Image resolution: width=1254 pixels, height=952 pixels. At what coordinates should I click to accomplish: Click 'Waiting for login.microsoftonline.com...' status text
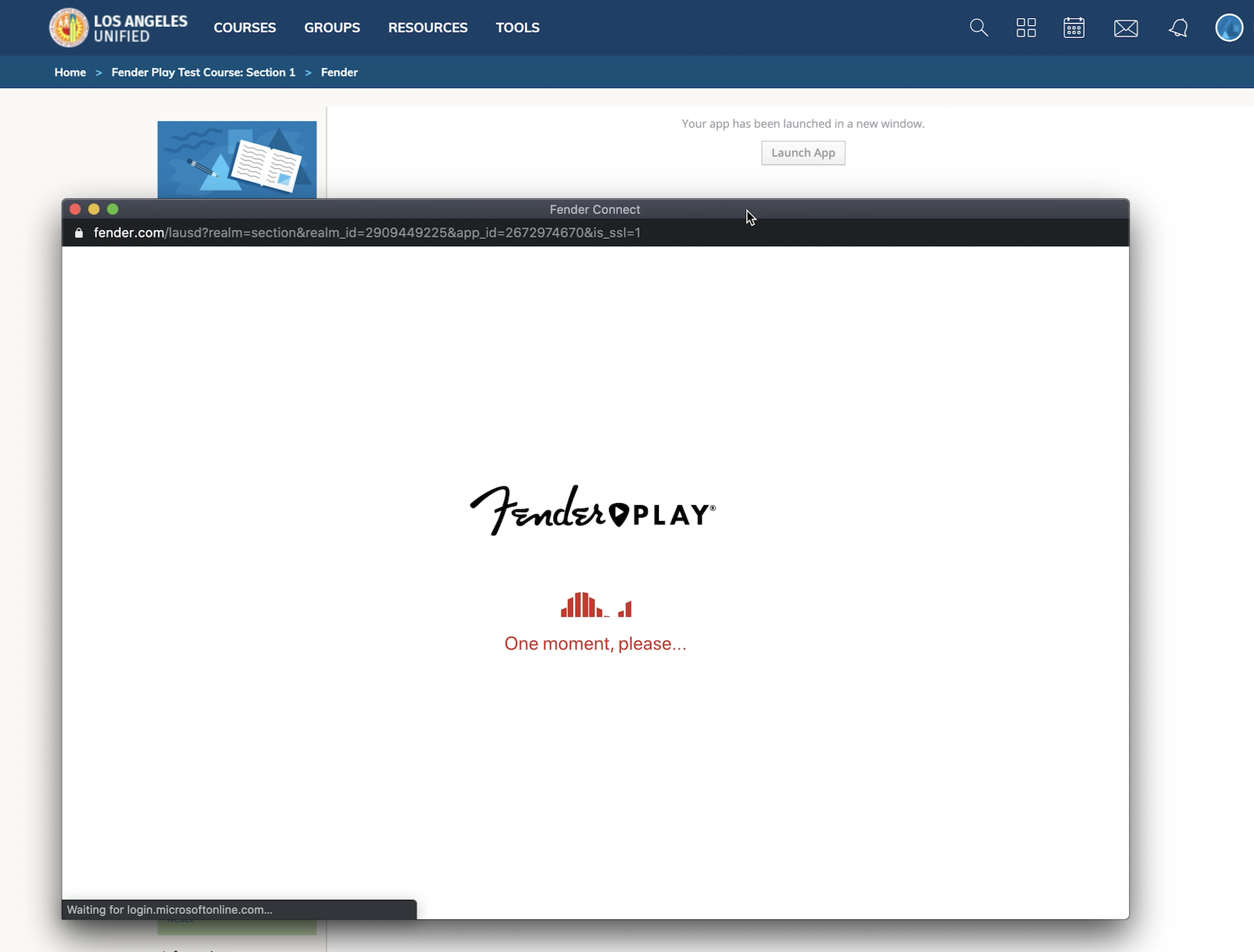pyautogui.click(x=170, y=910)
